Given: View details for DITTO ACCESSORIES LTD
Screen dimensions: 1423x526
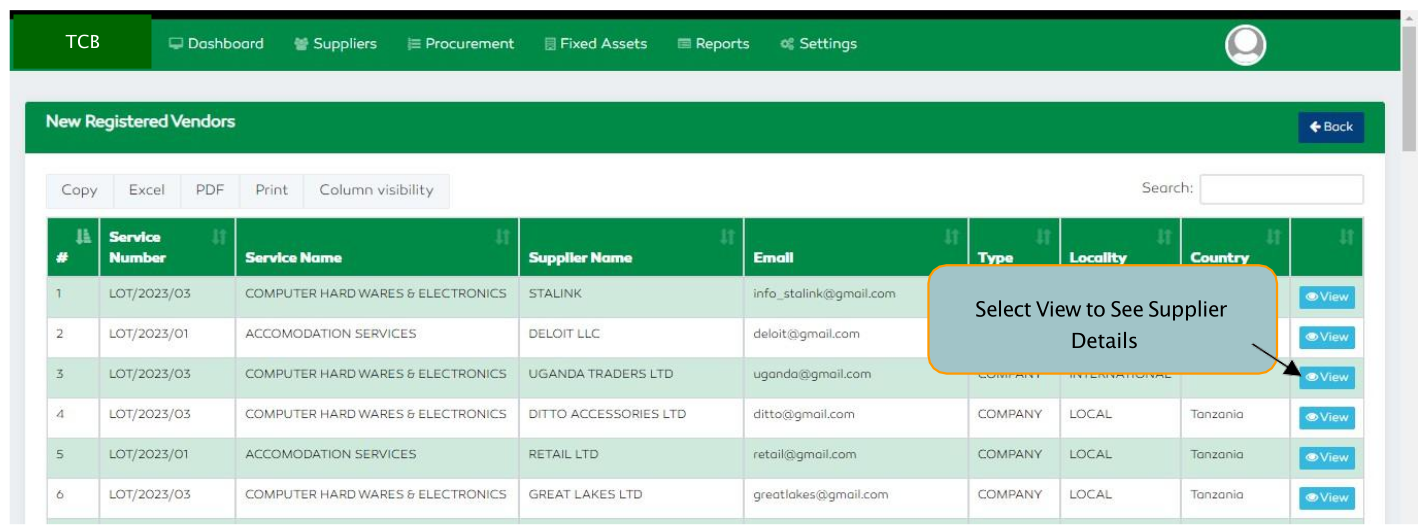Looking at the screenshot, I should tap(1327, 417).
